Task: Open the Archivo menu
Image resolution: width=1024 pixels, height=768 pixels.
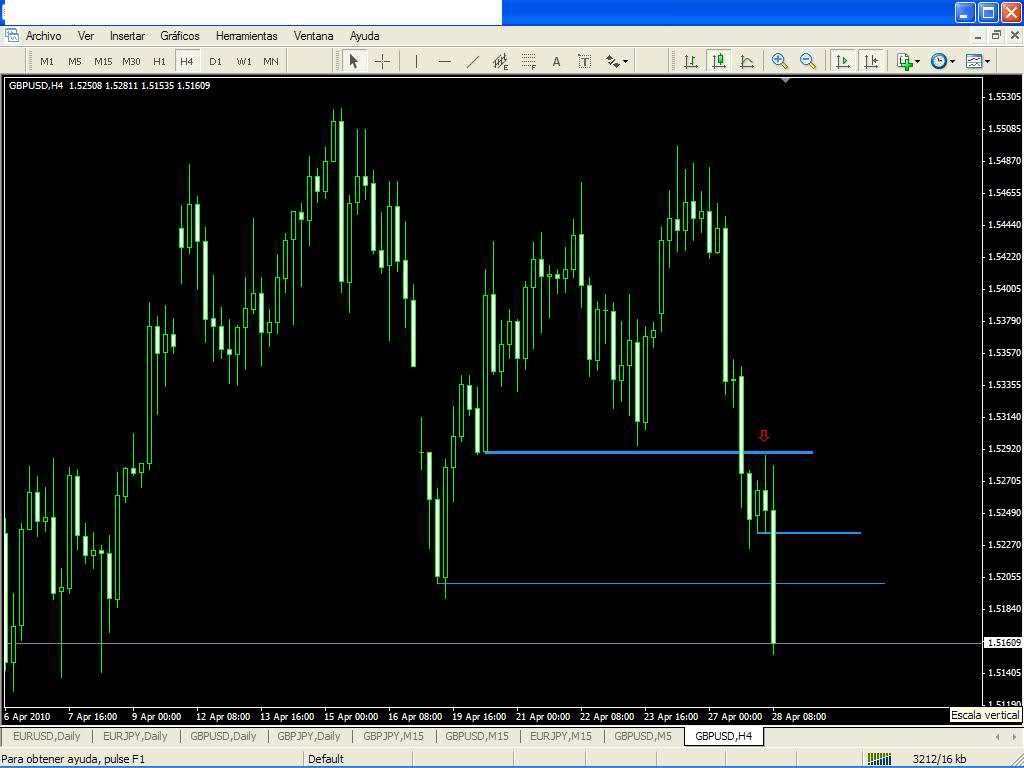Action: [x=44, y=36]
